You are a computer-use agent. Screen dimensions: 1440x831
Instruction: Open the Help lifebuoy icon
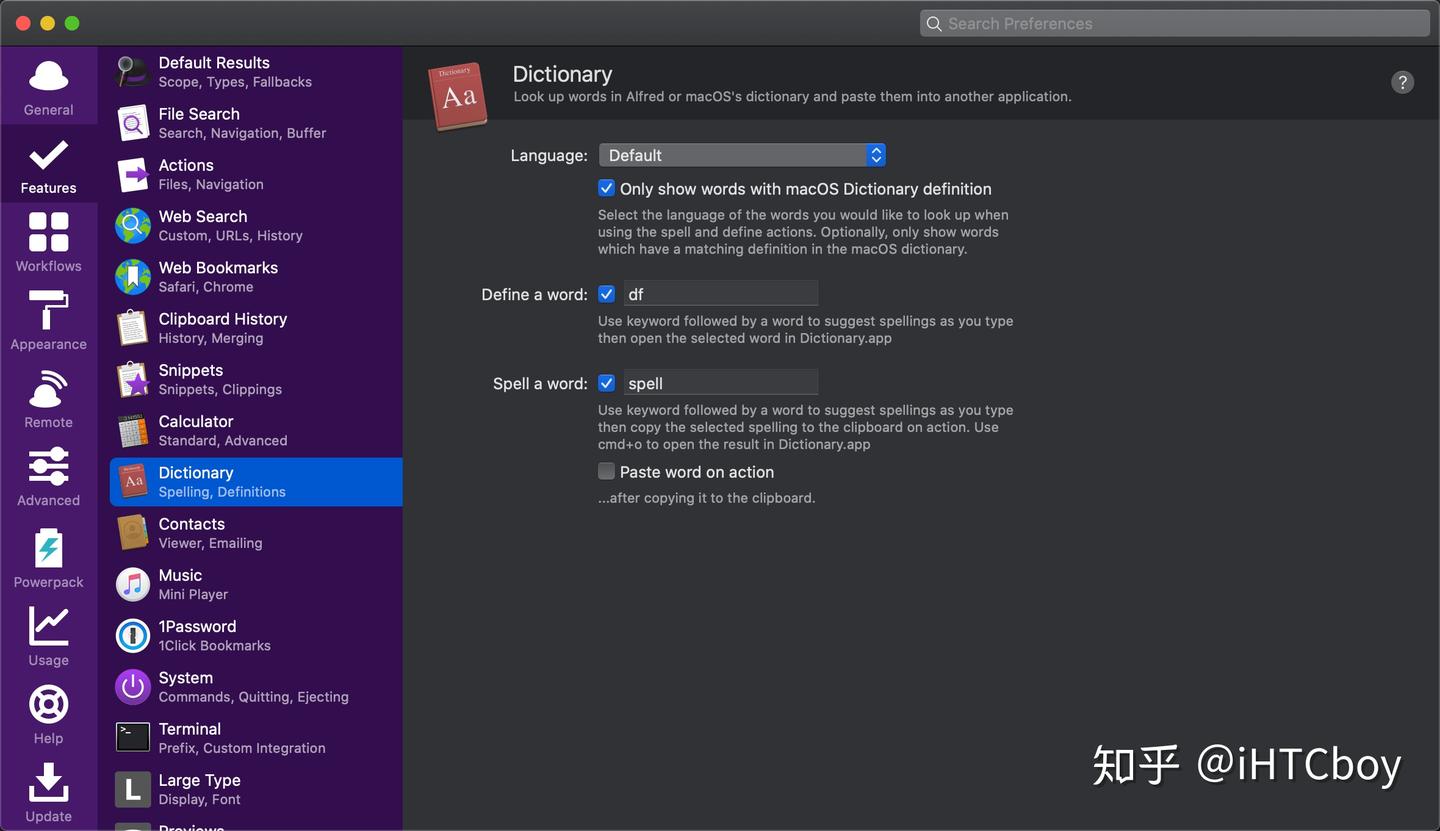tap(48, 705)
